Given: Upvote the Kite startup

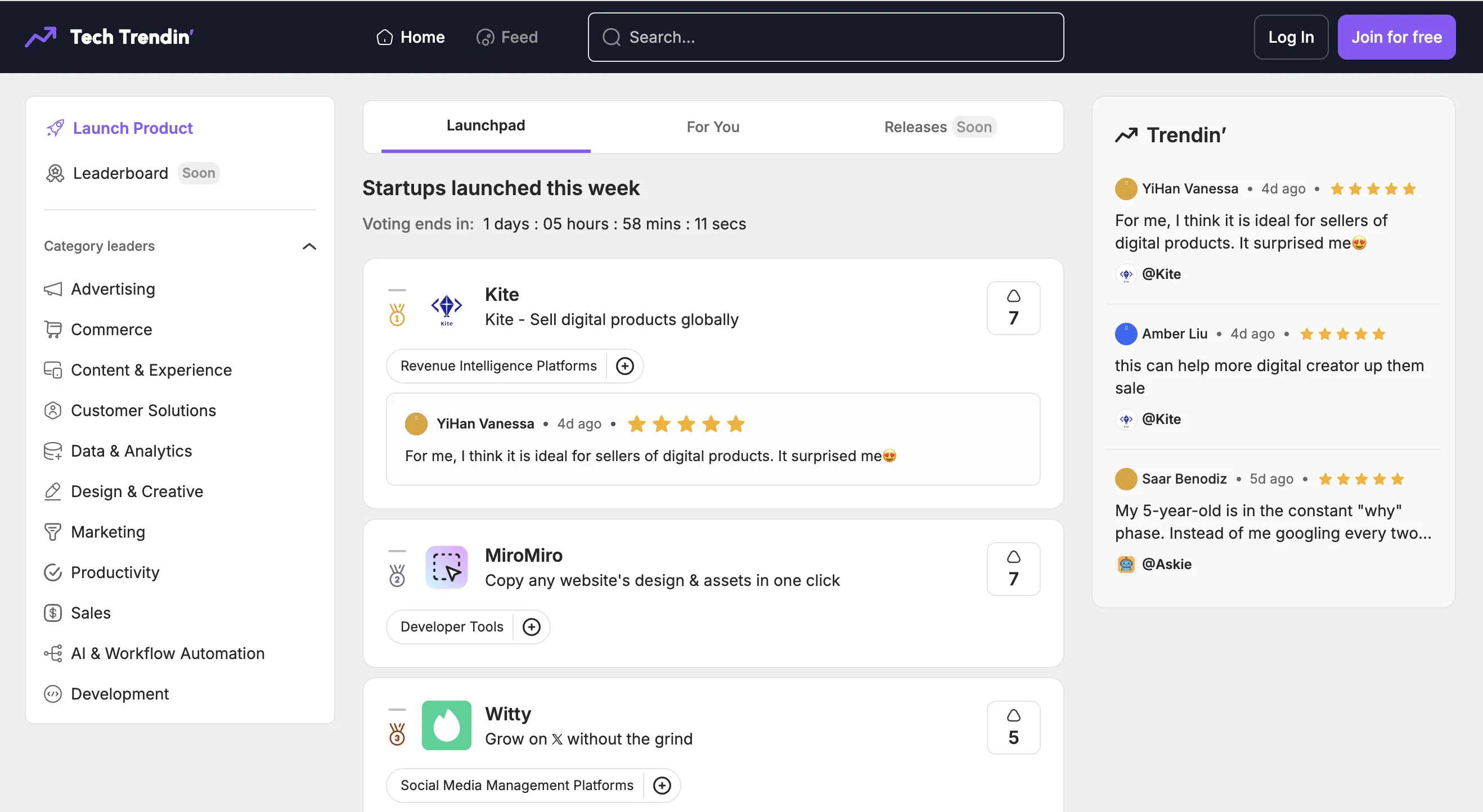Looking at the screenshot, I should [1013, 308].
